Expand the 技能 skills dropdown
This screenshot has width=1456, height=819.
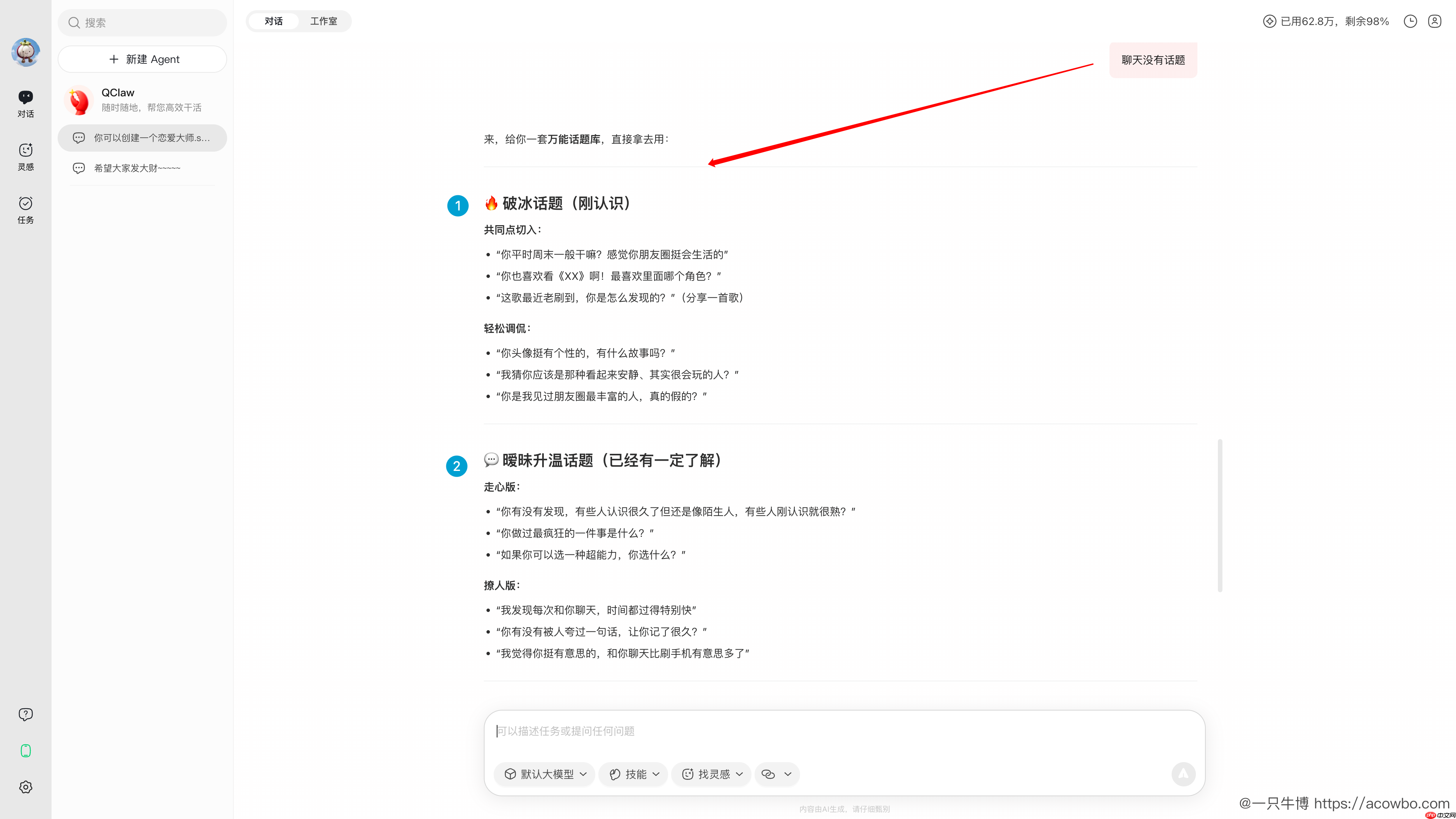[x=634, y=774]
